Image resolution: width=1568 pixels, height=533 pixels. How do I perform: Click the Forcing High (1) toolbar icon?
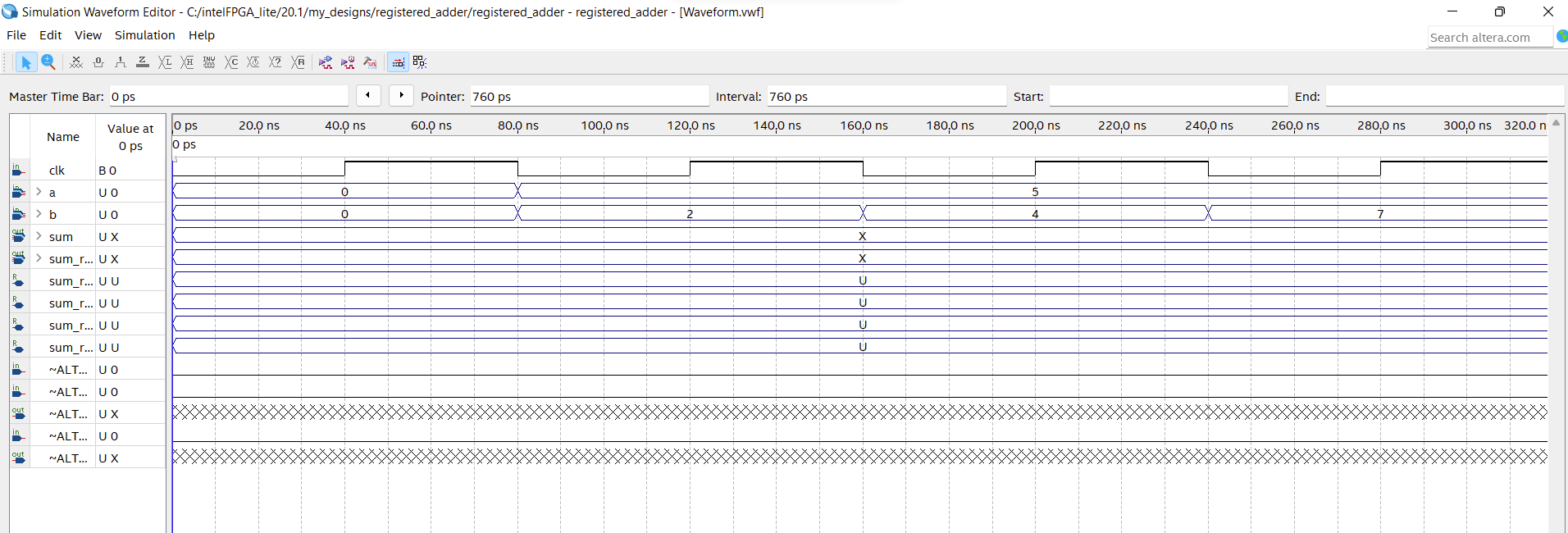click(121, 62)
